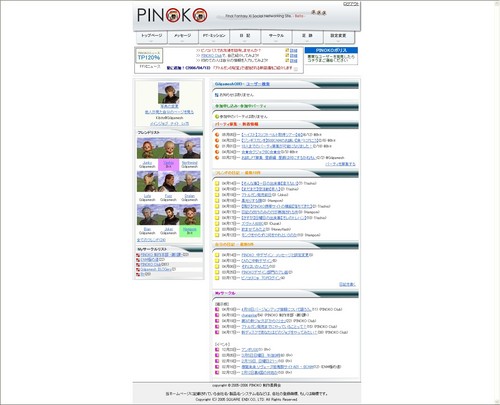Select the friend name highlighted in green

point(190,229)
